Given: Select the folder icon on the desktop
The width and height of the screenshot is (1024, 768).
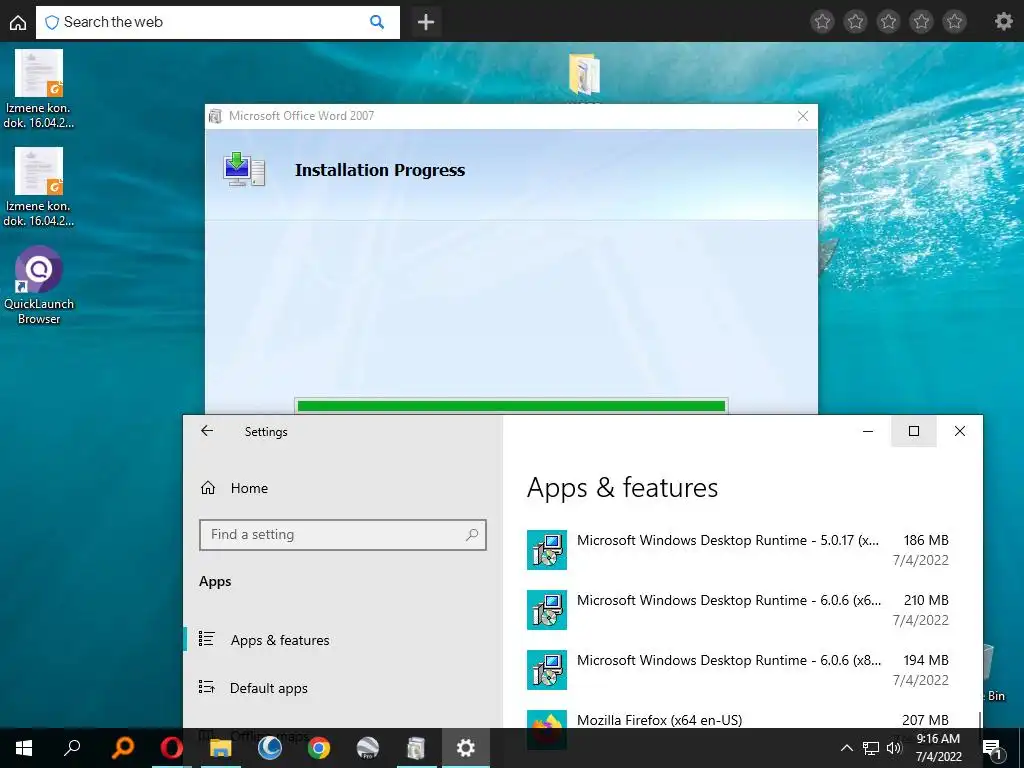Looking at the screenshot, I should pos(584,75).
